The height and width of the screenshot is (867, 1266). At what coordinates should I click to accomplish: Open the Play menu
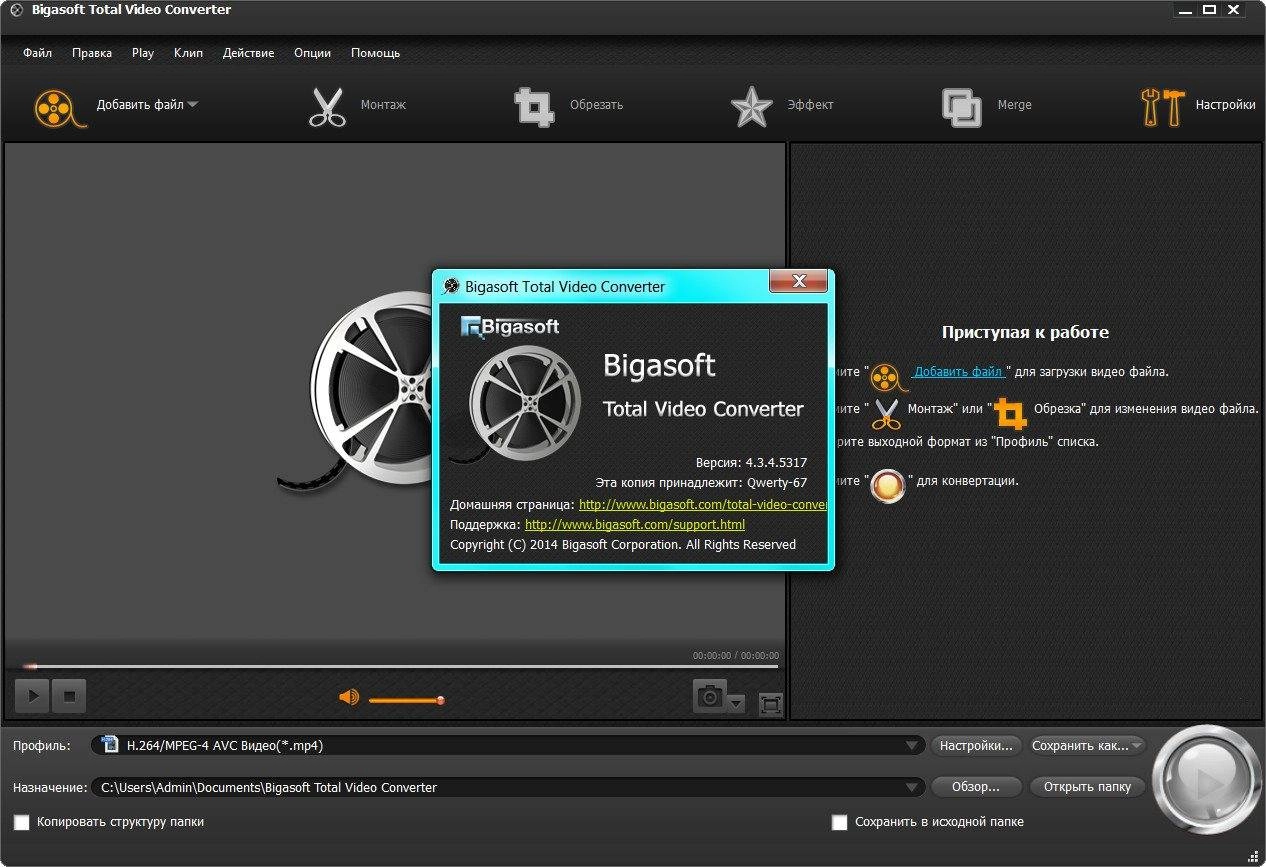pos(143,53)
